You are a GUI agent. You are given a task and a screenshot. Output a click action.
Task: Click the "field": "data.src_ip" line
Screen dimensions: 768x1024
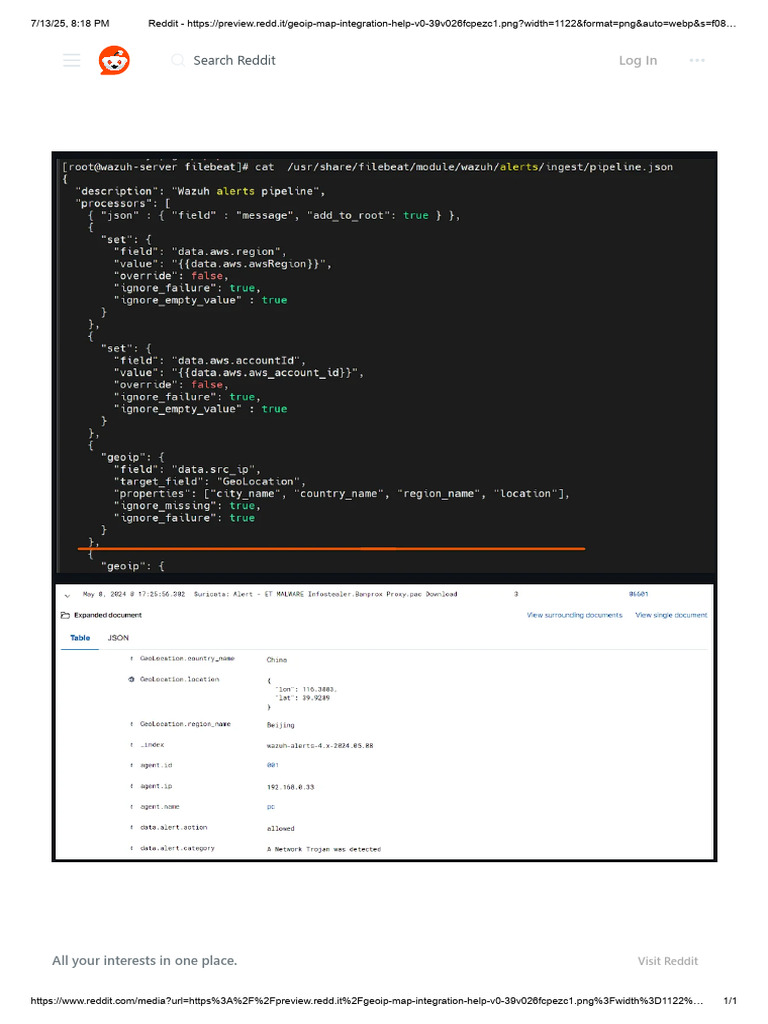tap(187, 469)
